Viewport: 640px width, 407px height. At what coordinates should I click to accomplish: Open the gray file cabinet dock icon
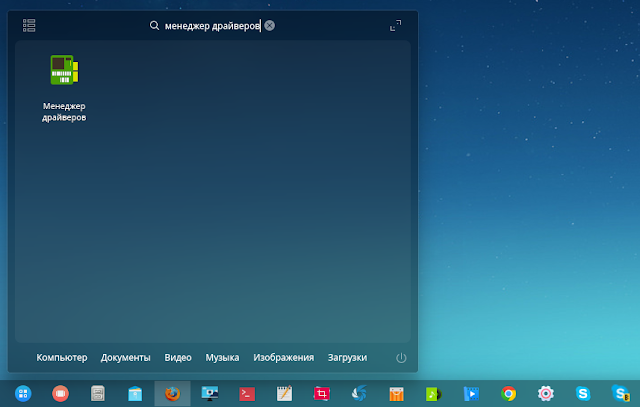pyautogui.click(x=98, y=394)
